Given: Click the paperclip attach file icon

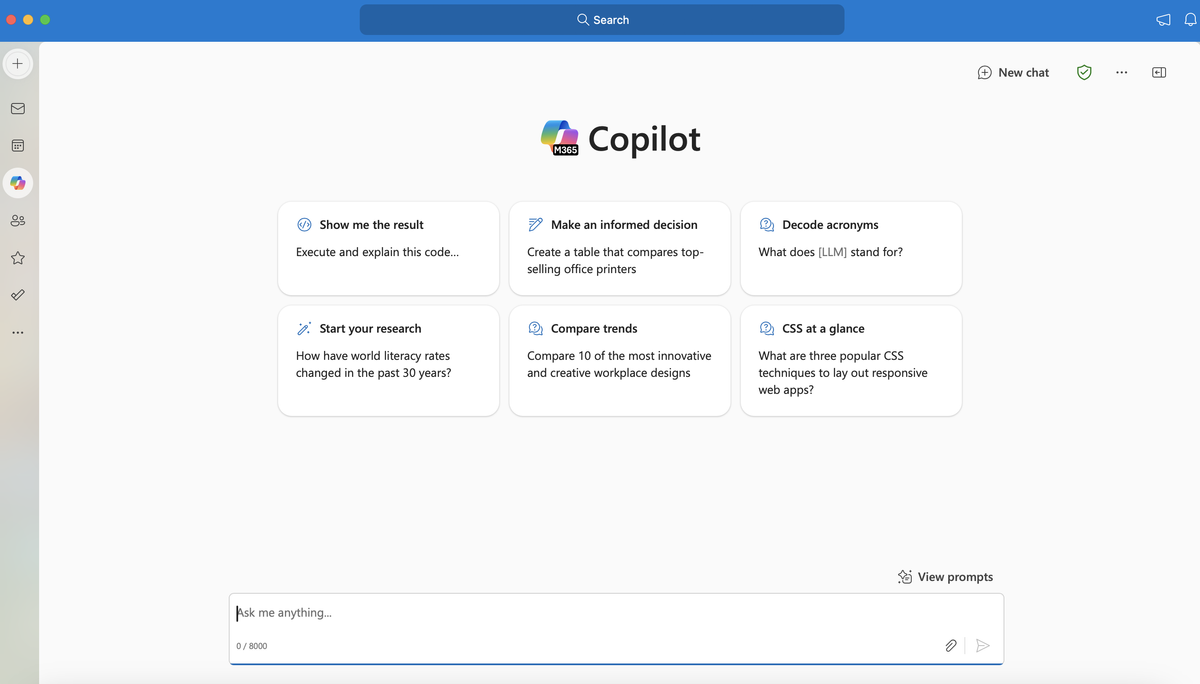Looking at the screenshot, I should (951, 646).
